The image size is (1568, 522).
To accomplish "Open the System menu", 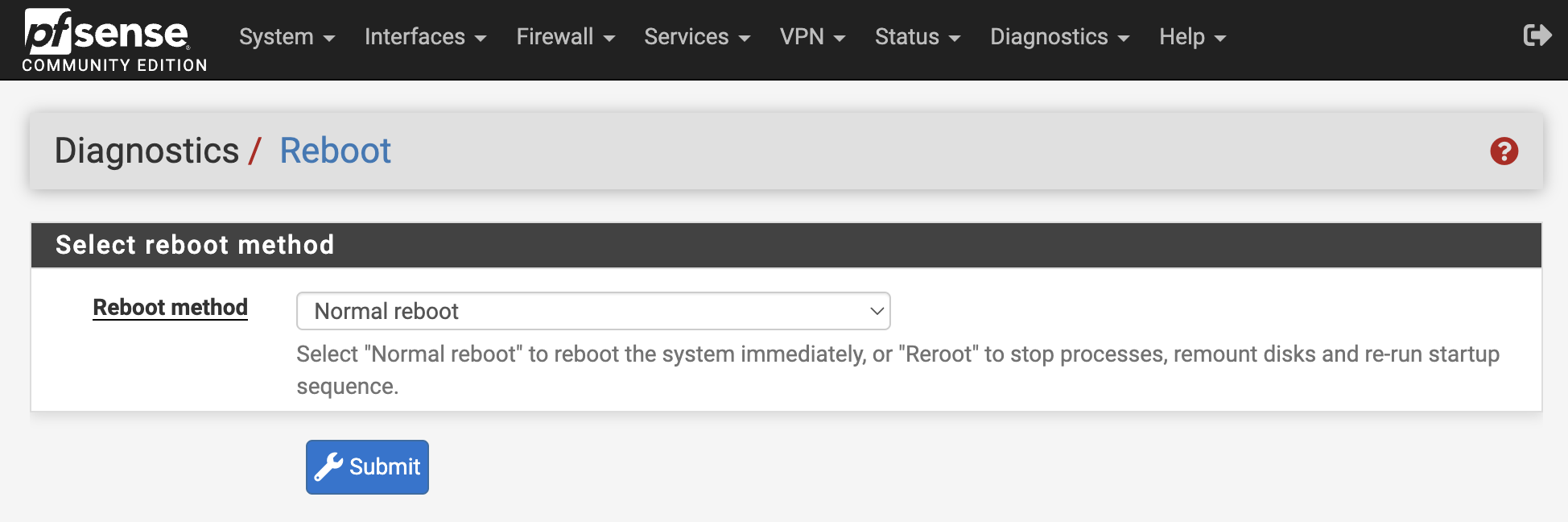I will point(287,37).
